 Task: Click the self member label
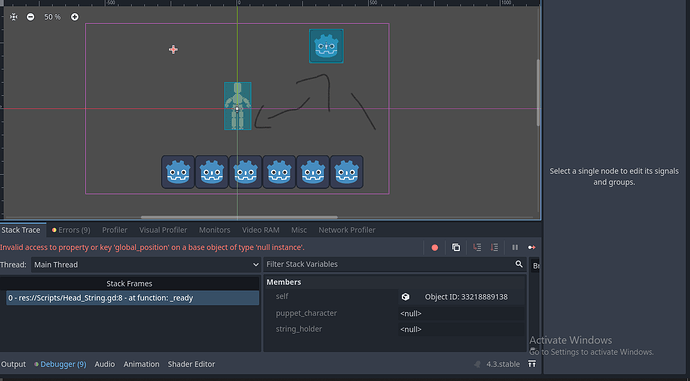coord(282,297)
